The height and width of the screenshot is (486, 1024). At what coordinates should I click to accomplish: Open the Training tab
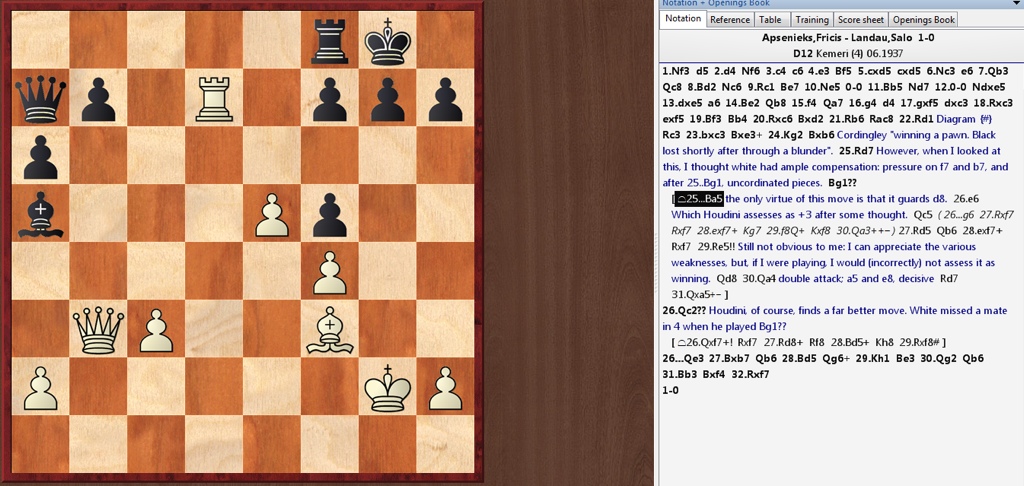click(x=811, y=19)
